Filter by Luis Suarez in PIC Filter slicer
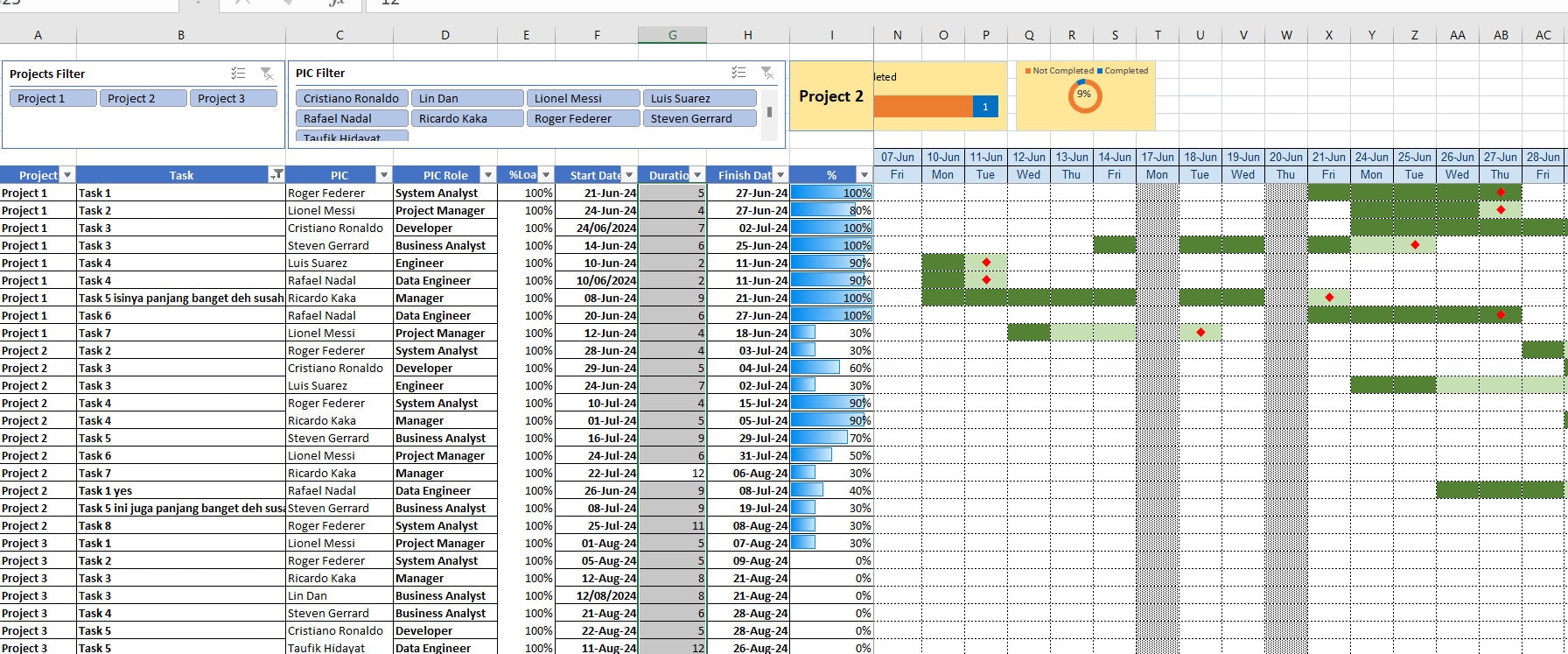Screen dimensions: 1568x654 700,98
